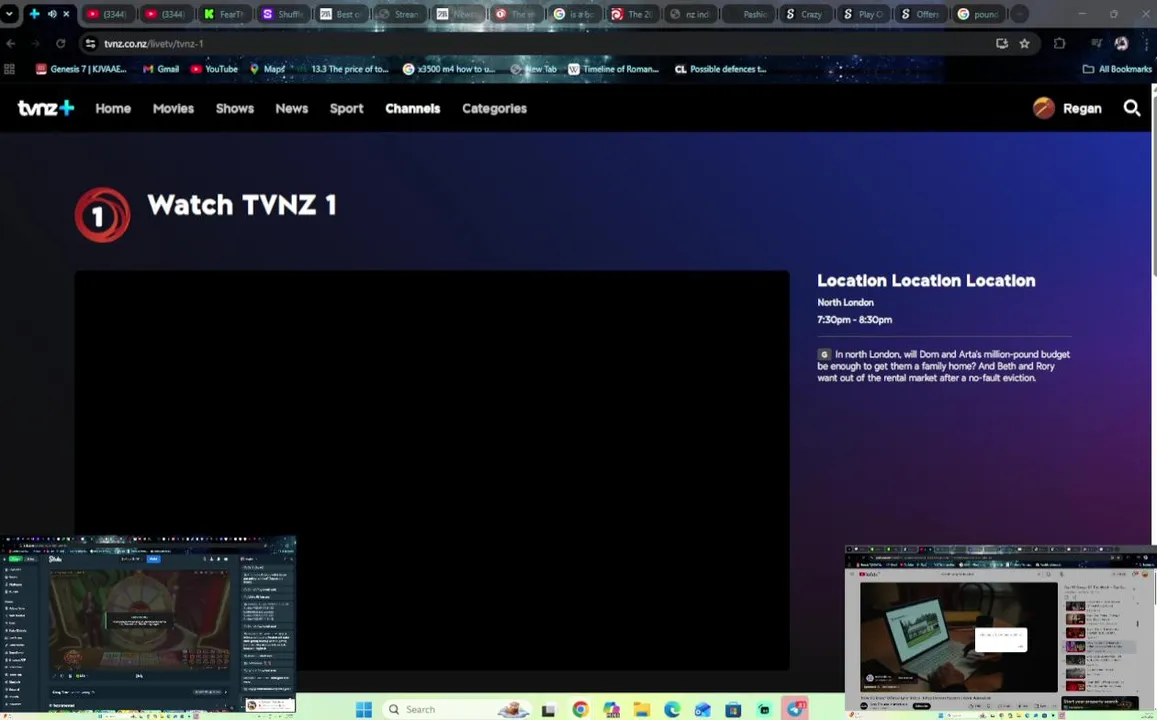View site information icon in address bar
This screenshot has width=1157, height=720.
pyautogui.click(x=90, y=44)
